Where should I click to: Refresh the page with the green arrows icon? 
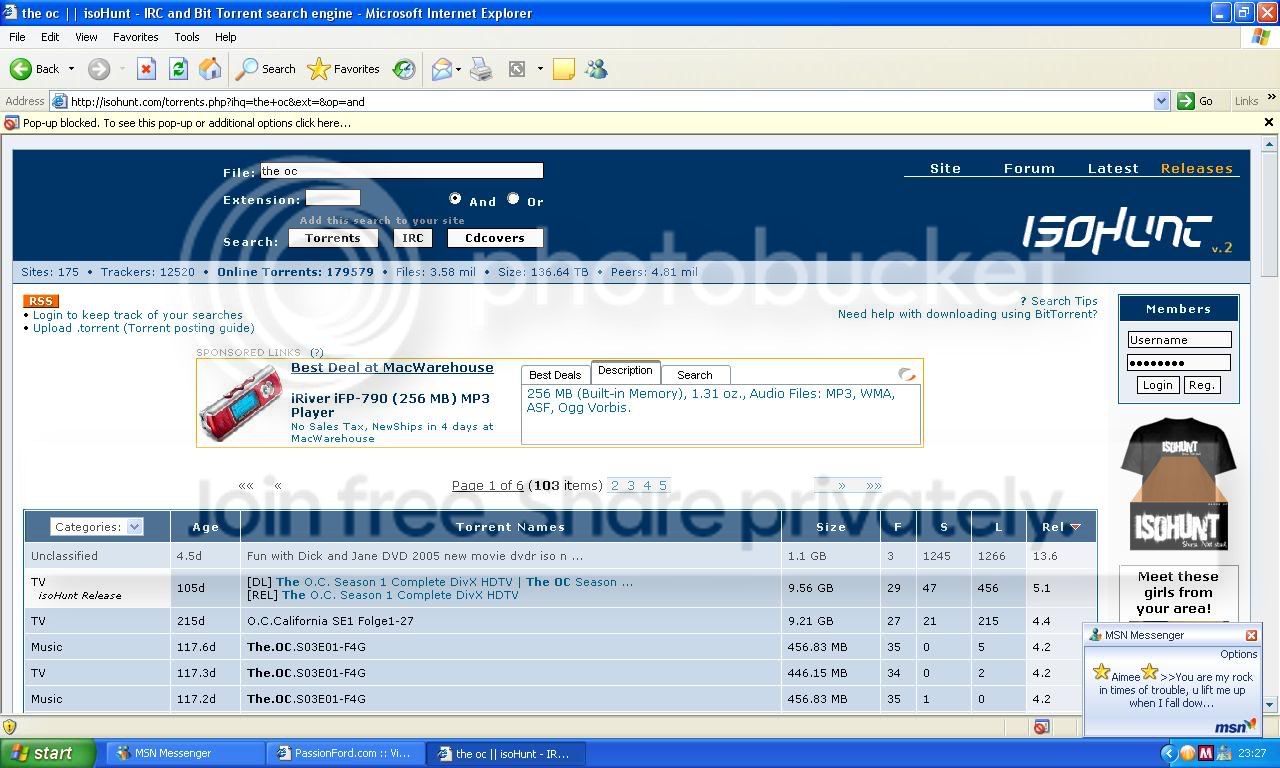(178, 69)
